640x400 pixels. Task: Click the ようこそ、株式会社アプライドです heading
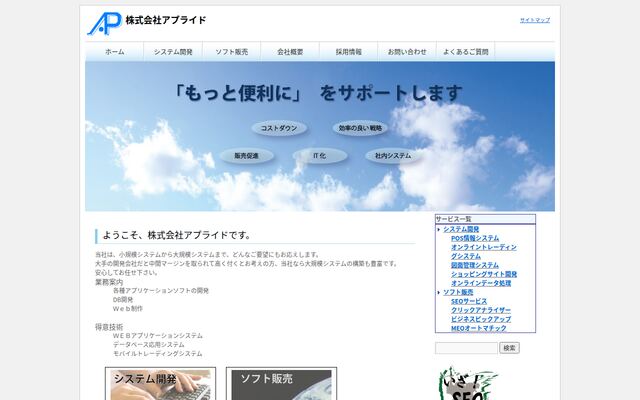[x=177, y=236]
